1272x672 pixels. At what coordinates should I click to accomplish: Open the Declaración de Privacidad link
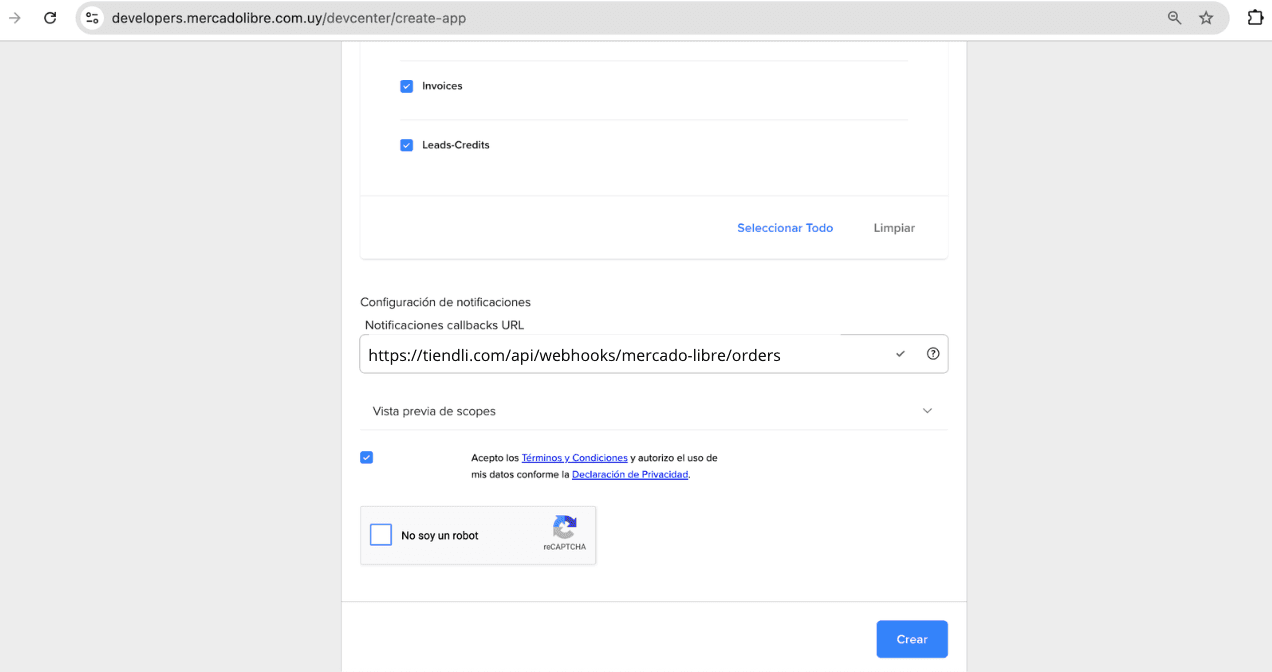630,475
